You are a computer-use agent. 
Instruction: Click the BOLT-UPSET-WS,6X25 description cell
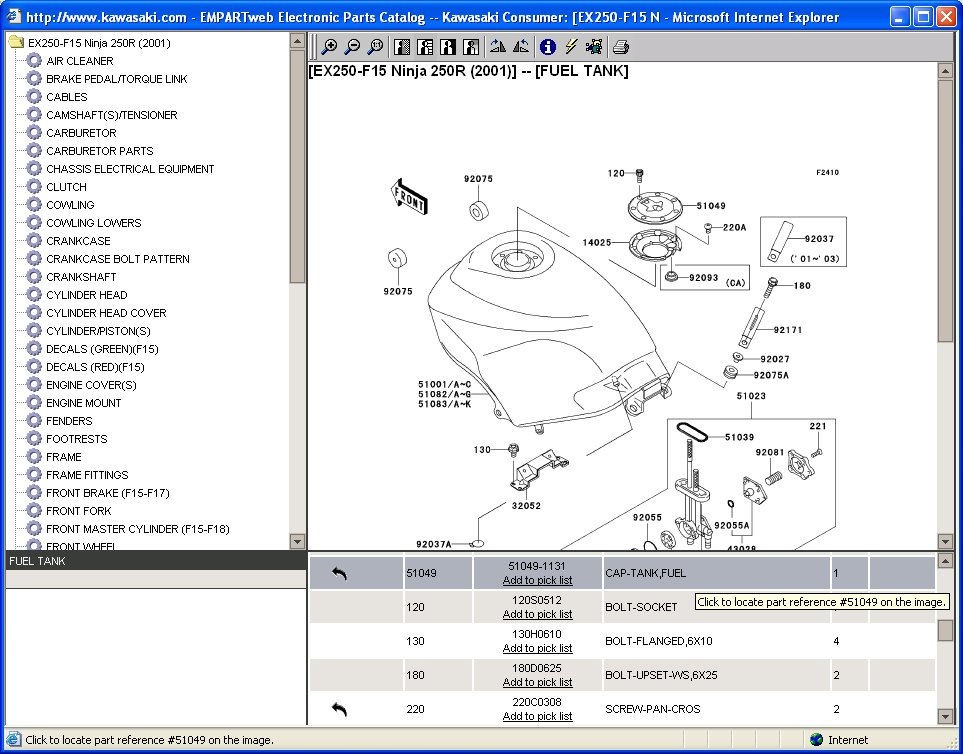(x=717, y=675)
